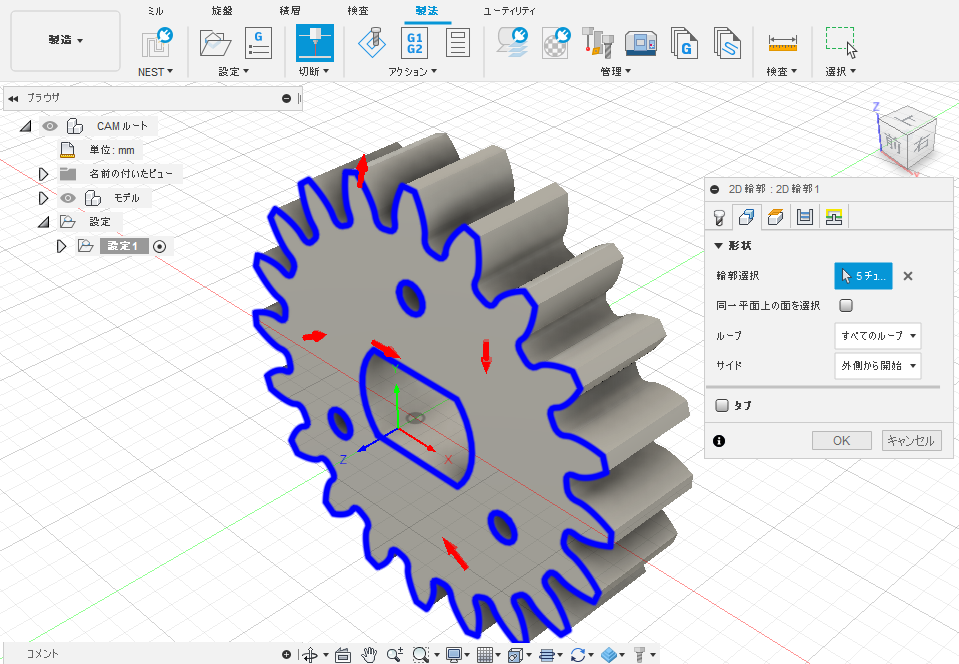The image size is (959, 664).
Task: Click the checkered sphere add-in icon
Action: coord(555,43)
